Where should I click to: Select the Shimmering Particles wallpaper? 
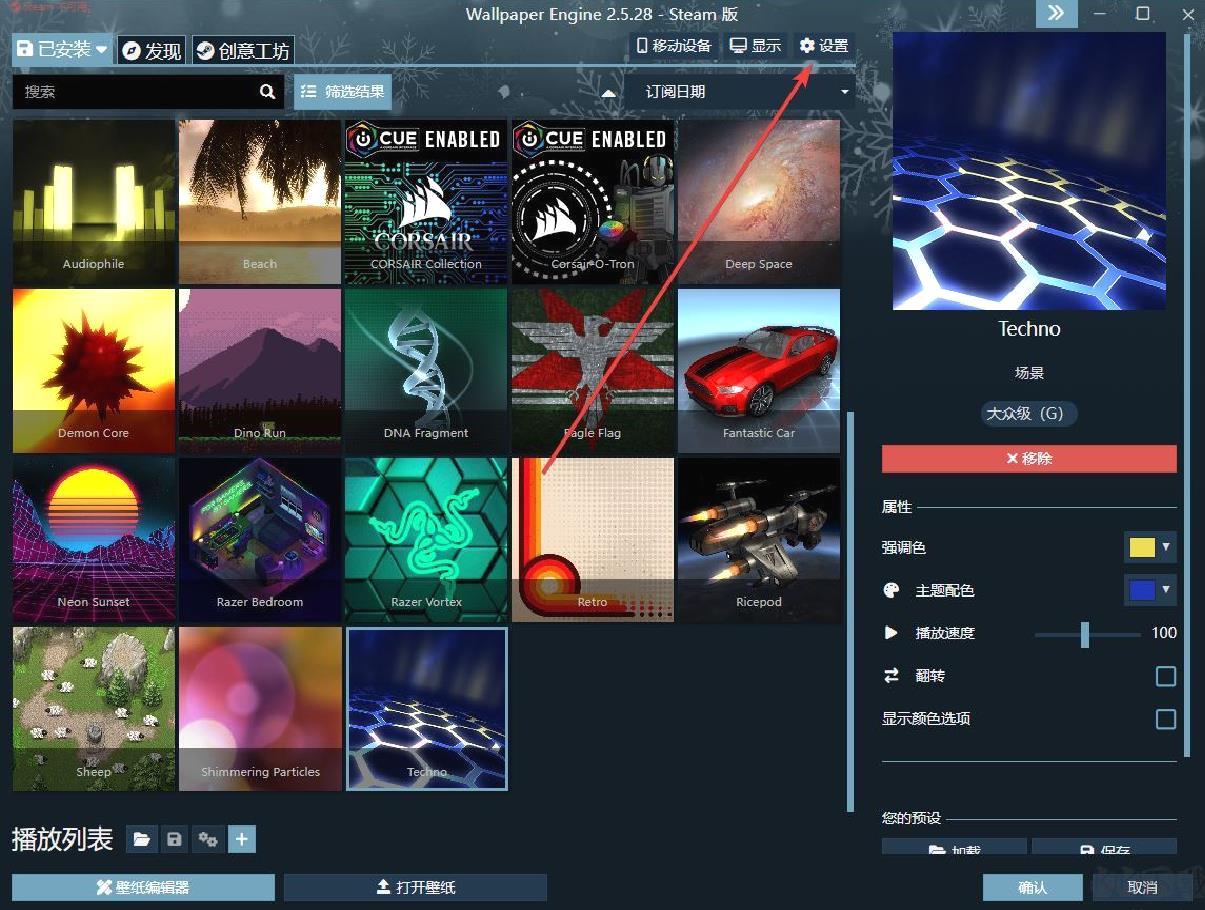260,709
